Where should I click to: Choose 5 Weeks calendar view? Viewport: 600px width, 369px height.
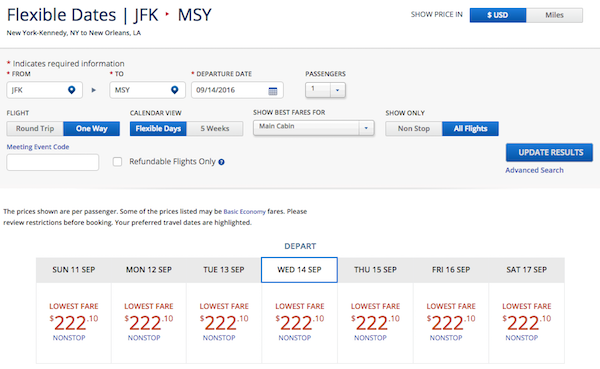pyautogui.click(x=215, y=129)
